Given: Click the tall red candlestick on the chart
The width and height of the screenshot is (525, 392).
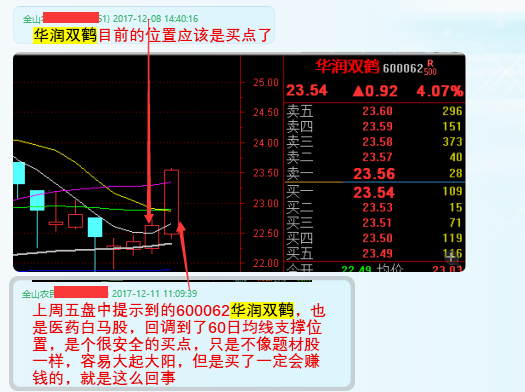Looking at the screenshot, I should (171, 202).
